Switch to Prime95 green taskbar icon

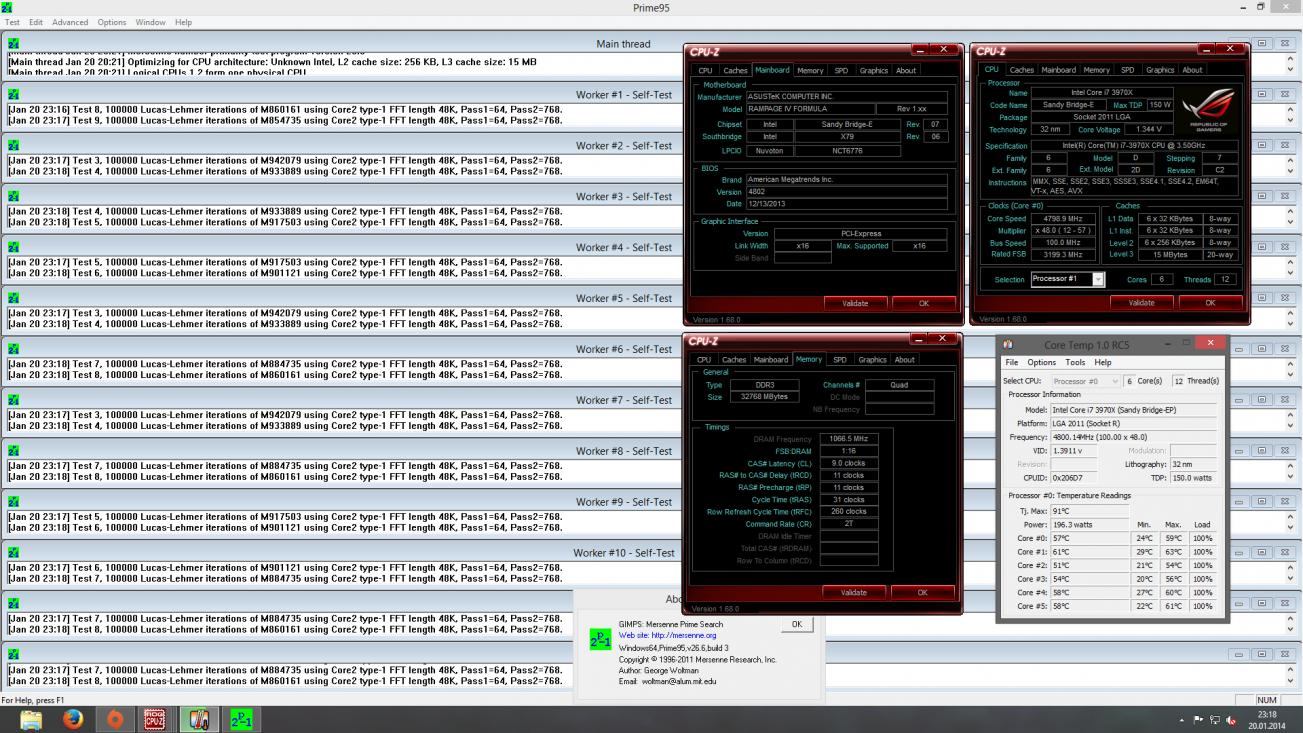pyautogui.click(x=241, y=719)
